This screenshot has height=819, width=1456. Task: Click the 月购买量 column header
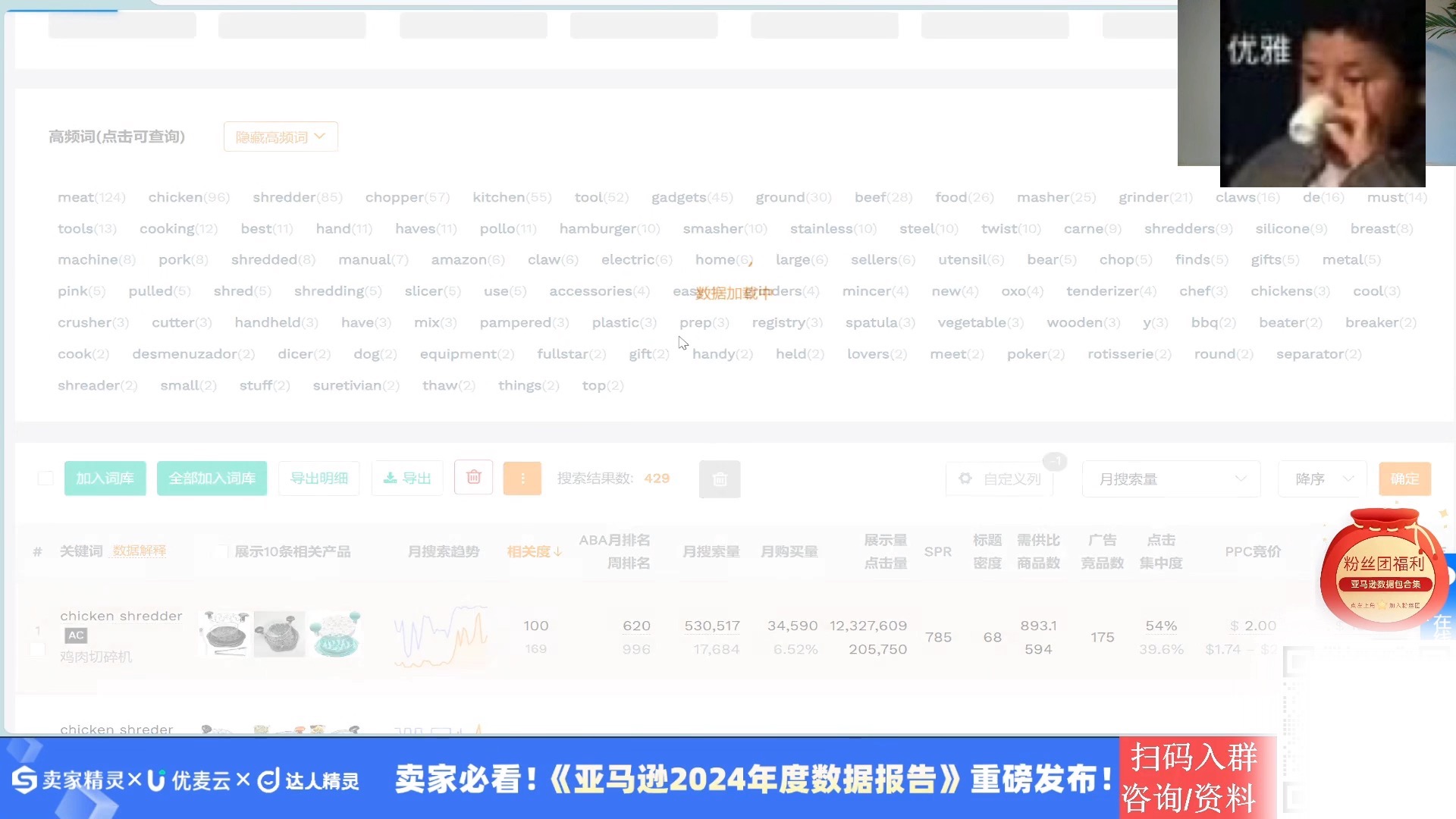[789, 551]
